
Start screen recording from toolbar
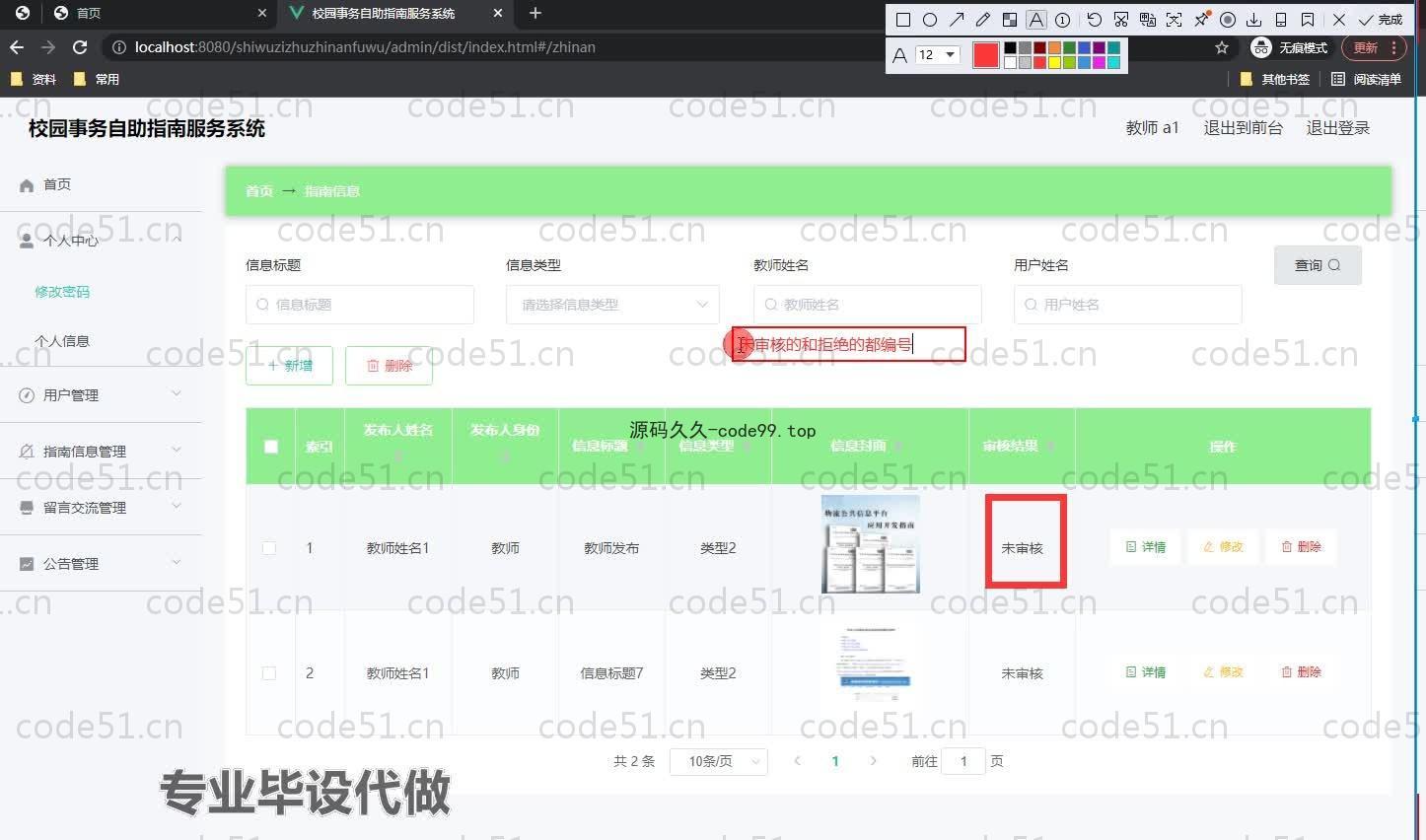tap(1228, 19)
